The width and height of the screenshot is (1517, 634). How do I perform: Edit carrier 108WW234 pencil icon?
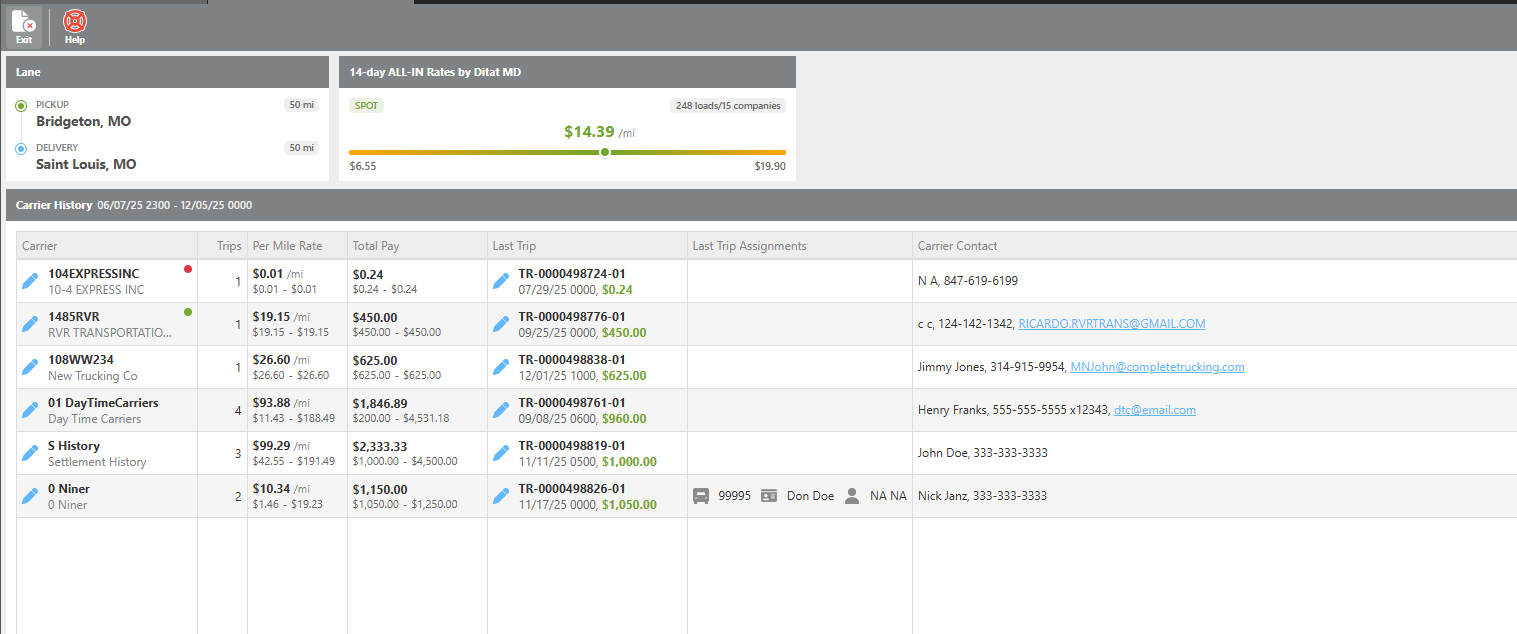pyautogui.click(x=31, y=368)
